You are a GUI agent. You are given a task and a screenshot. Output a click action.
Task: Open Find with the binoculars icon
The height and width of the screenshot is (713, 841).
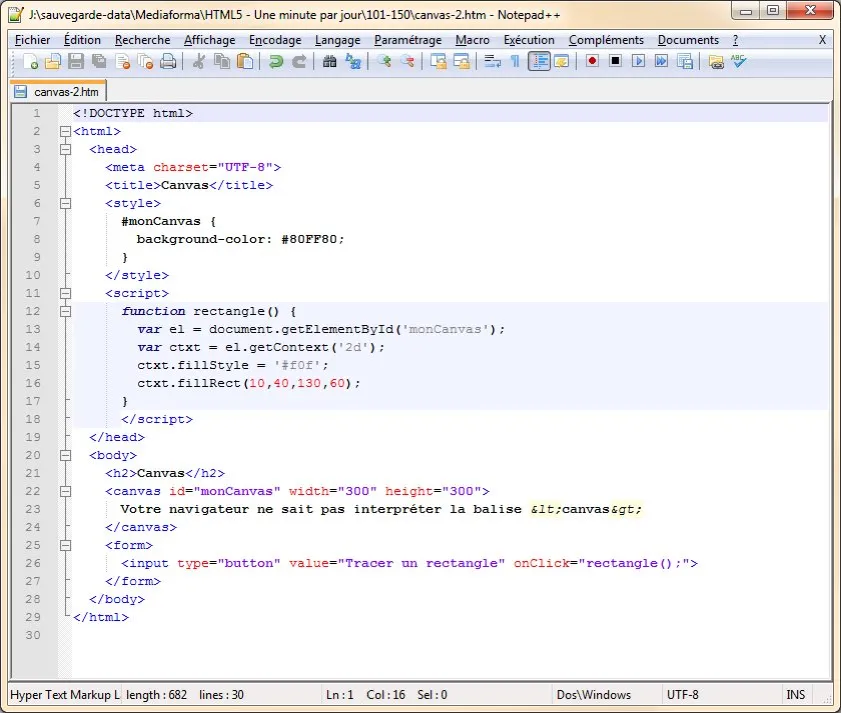click(330, 62)
